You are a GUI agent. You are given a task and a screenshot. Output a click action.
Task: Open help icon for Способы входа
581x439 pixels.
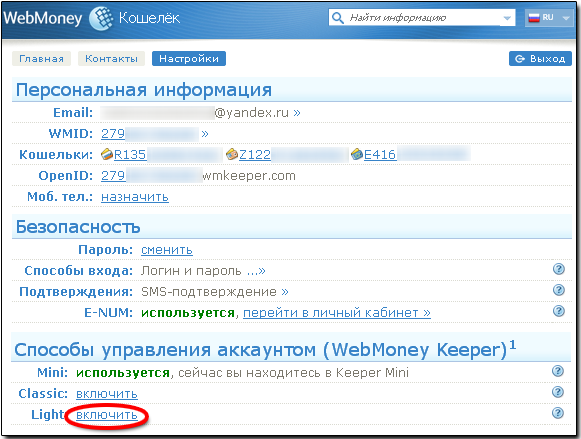pos(558,269)
